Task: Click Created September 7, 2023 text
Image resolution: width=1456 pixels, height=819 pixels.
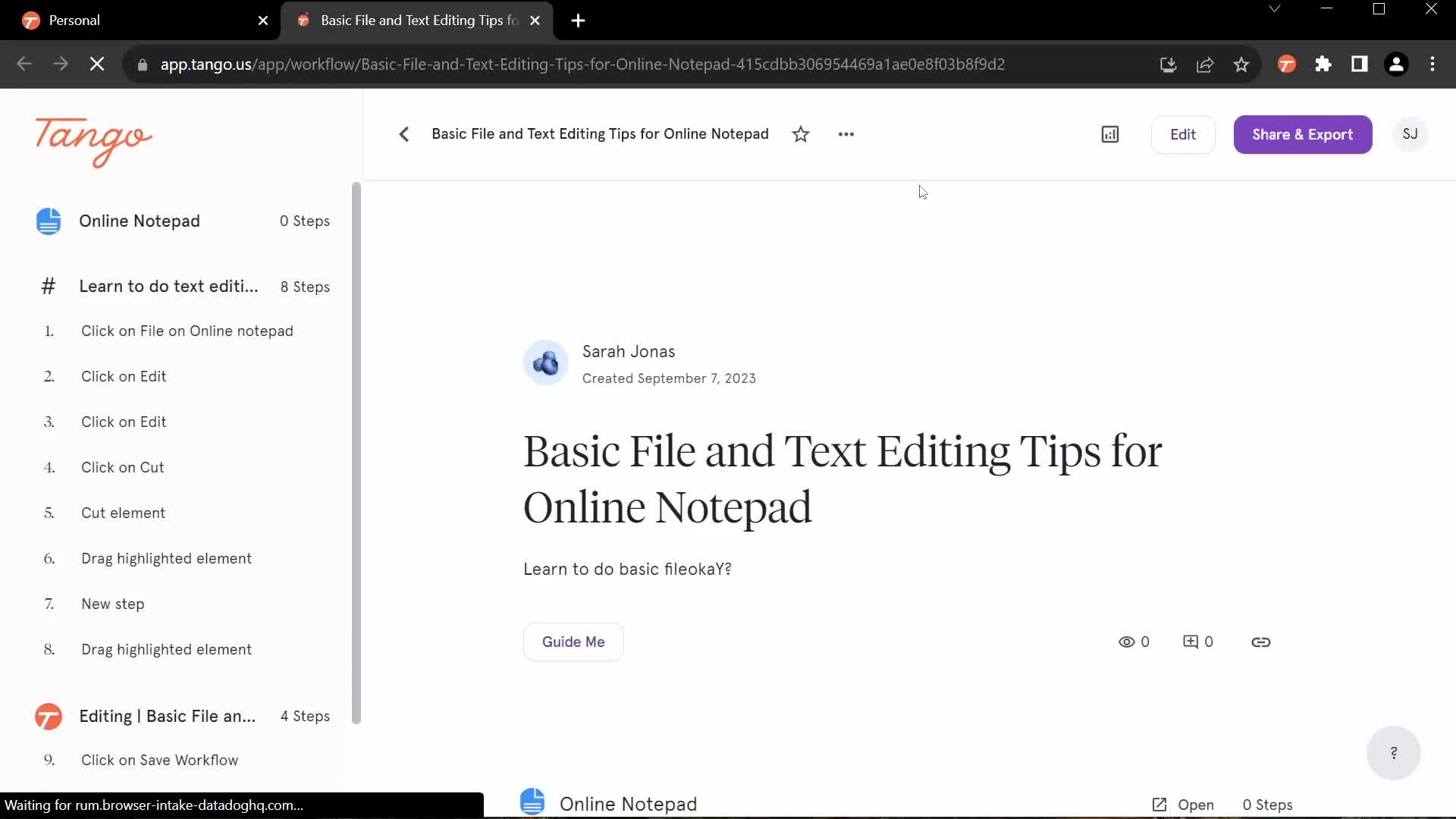Action: coord(669,378)
